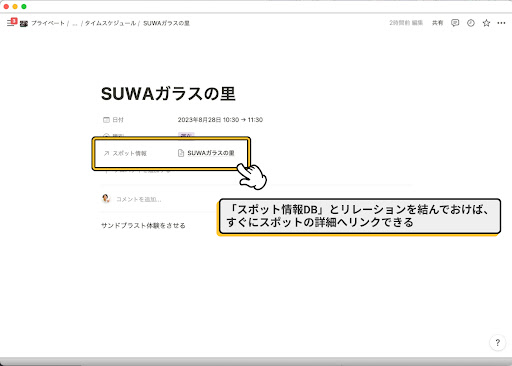Click the プライベート breadcrumb
The height and width of the screenshot is (366, 512).
[48, 23]
